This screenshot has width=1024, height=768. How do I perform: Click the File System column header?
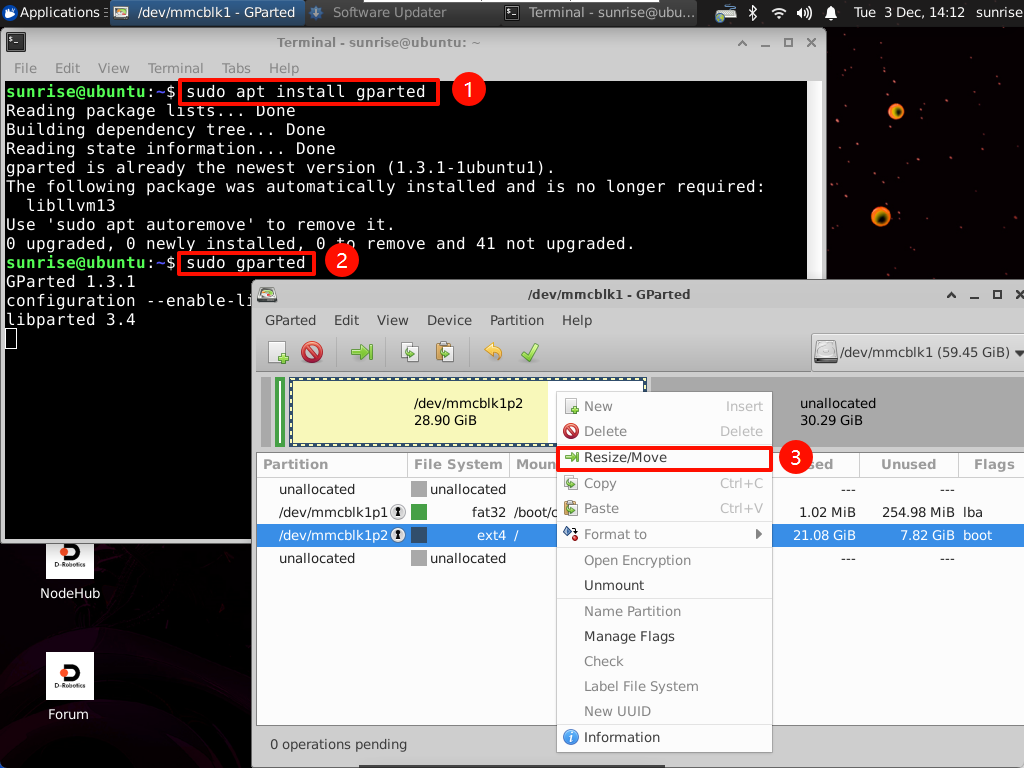(458, 464)
